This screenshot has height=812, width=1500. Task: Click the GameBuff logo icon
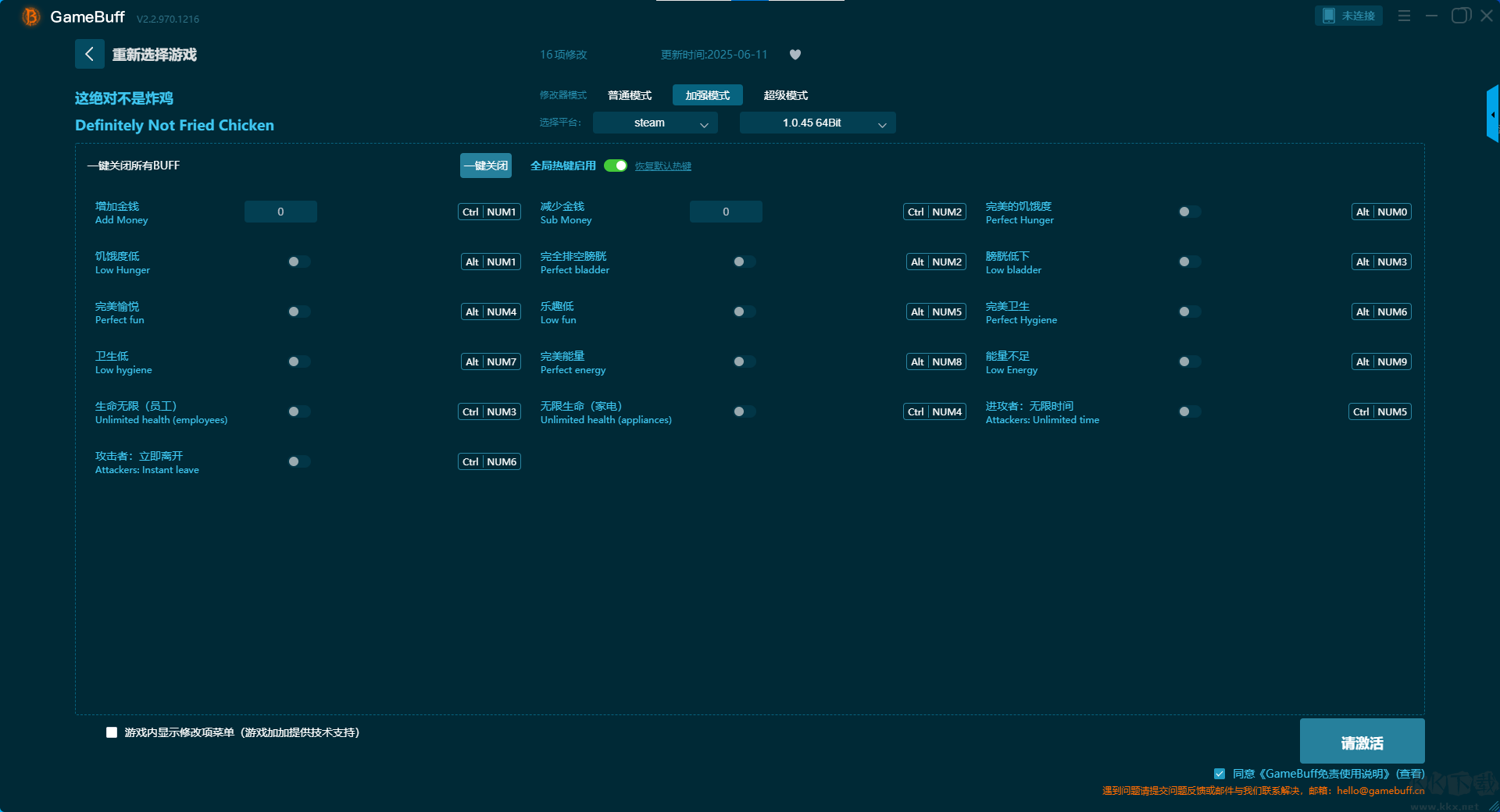[x=30, y=16]
